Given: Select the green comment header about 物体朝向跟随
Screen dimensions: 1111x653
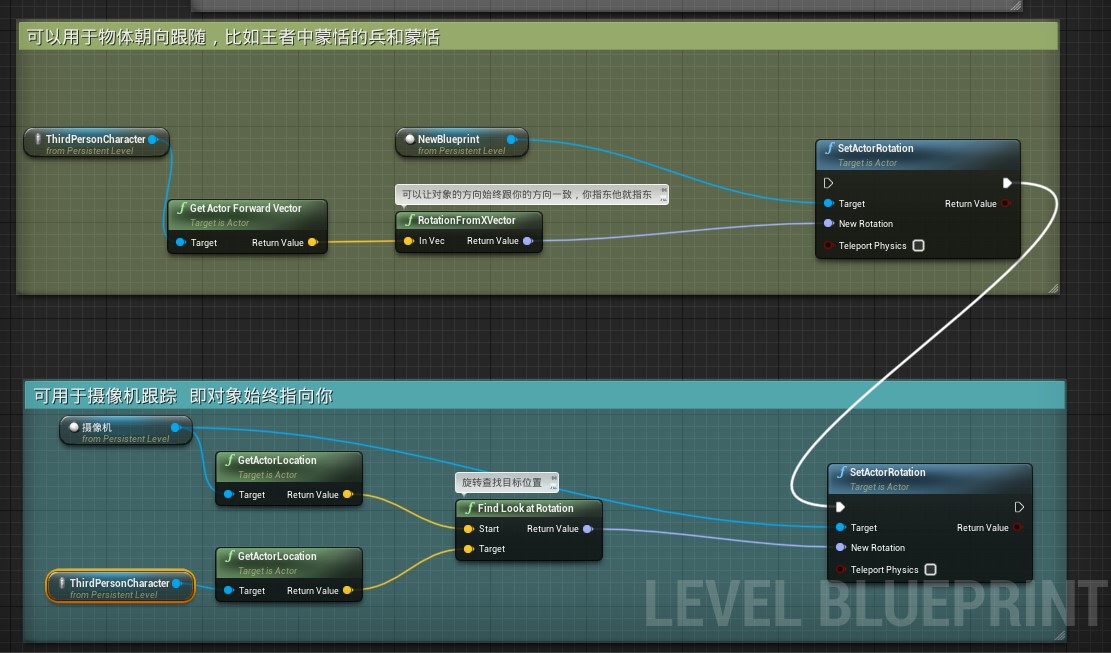Looking at the screenshot, I should tap(300, 36).
